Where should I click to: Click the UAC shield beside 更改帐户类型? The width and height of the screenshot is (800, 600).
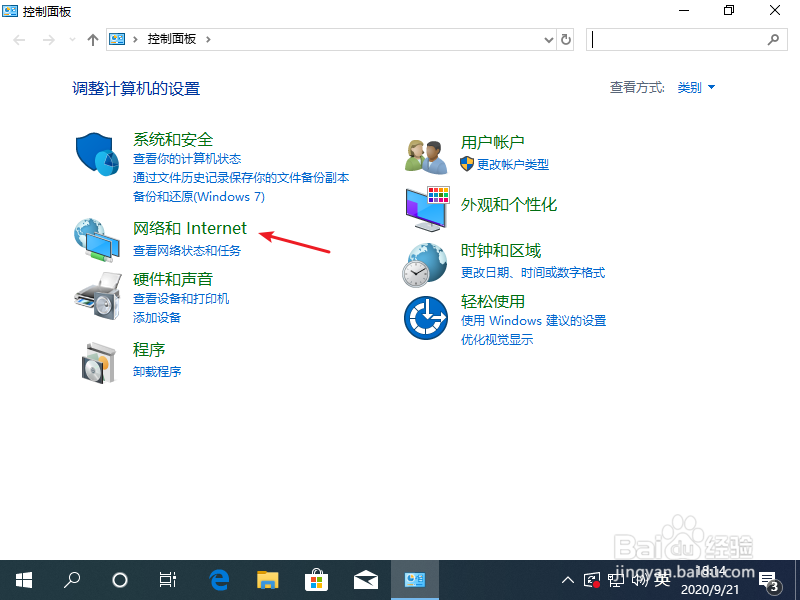pyautogui.click(x=467, y=164)
